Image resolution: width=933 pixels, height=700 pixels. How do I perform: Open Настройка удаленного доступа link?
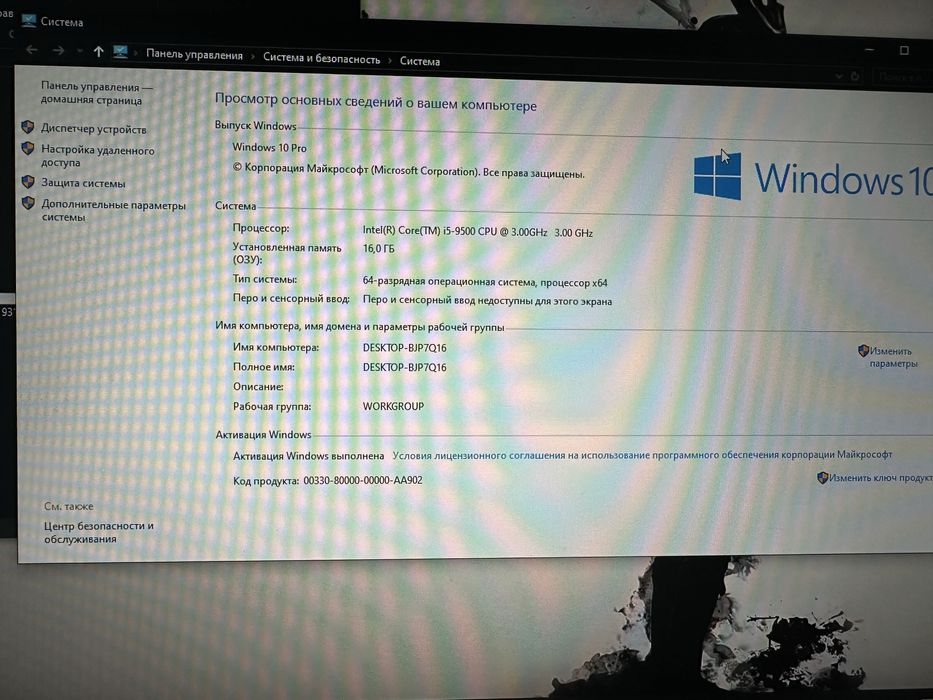tap(98, 156)
